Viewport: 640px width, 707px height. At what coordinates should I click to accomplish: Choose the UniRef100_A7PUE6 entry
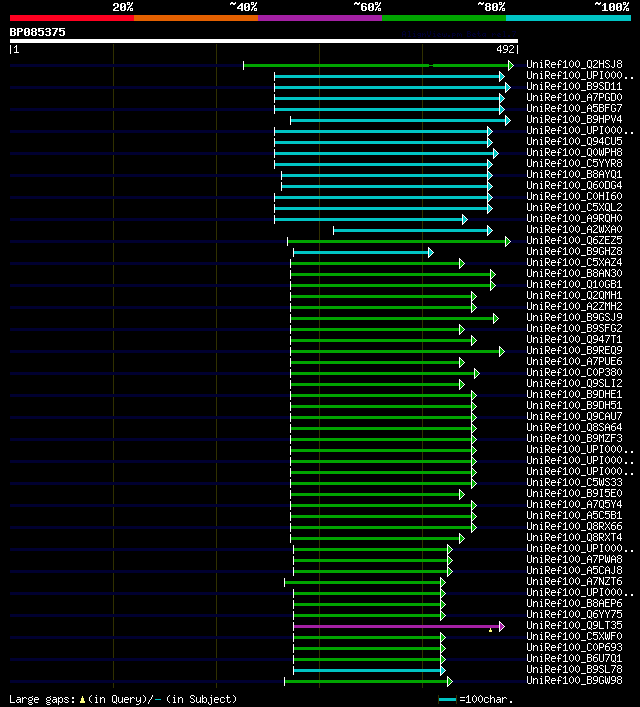[574, 362]
